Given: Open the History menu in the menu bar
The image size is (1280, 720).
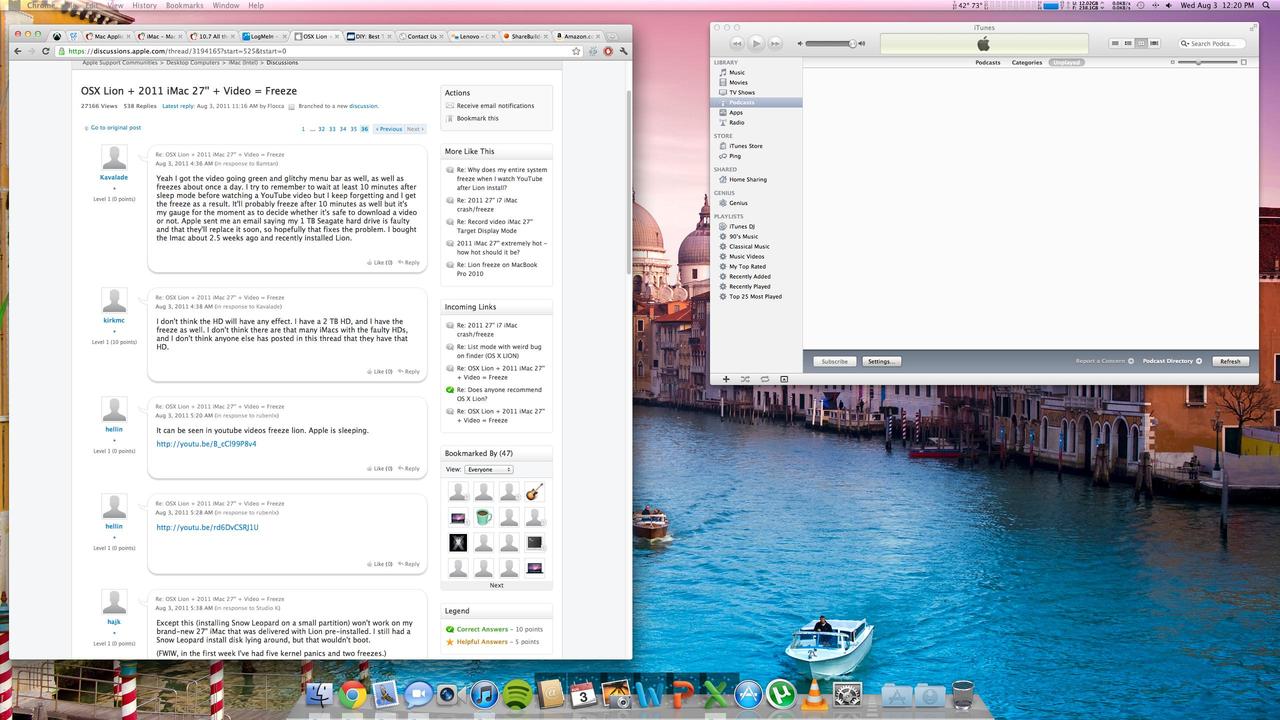Looking at the screenshot, I should [144, 5].
